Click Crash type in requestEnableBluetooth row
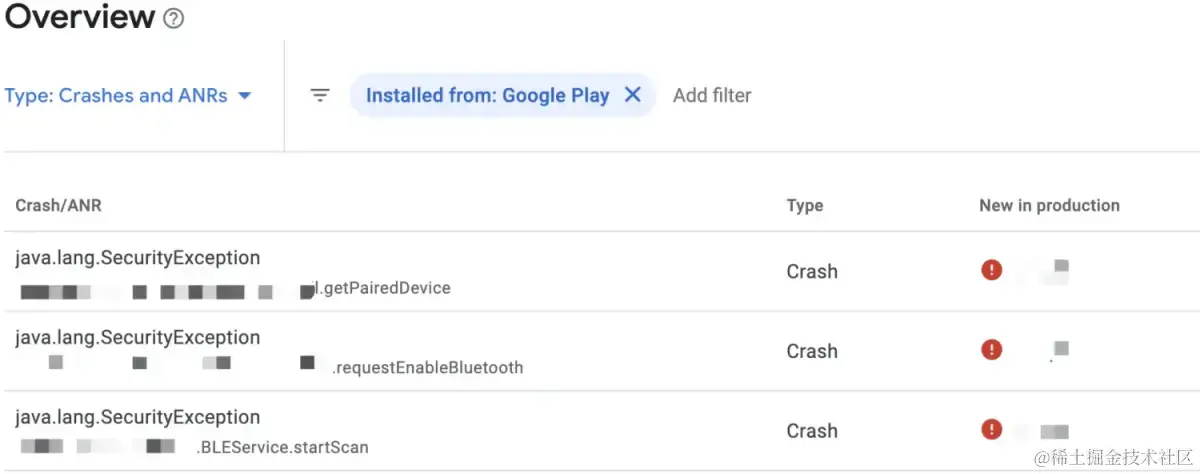 tap(811, 351)
